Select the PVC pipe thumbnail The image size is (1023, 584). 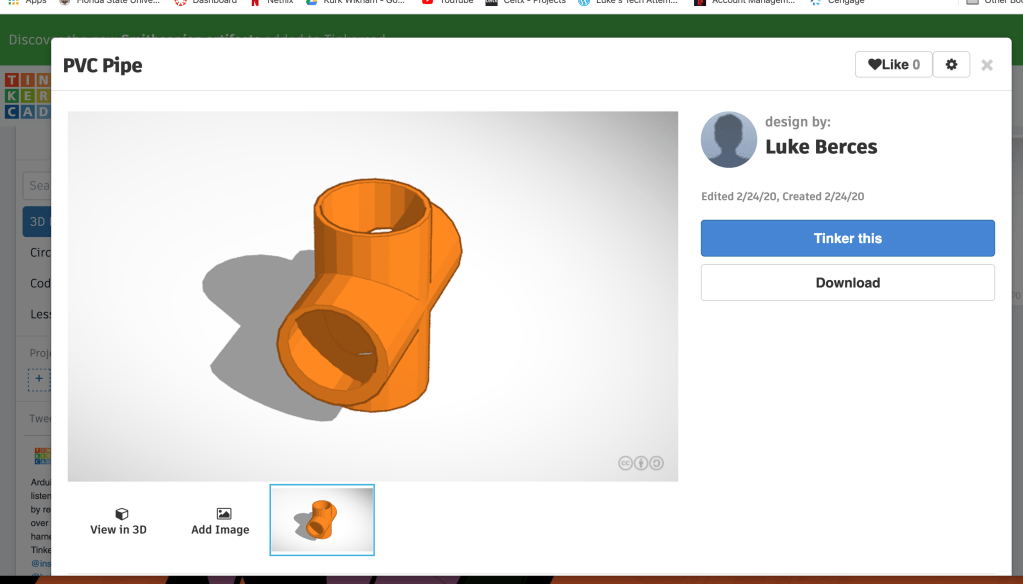(322, 520)
